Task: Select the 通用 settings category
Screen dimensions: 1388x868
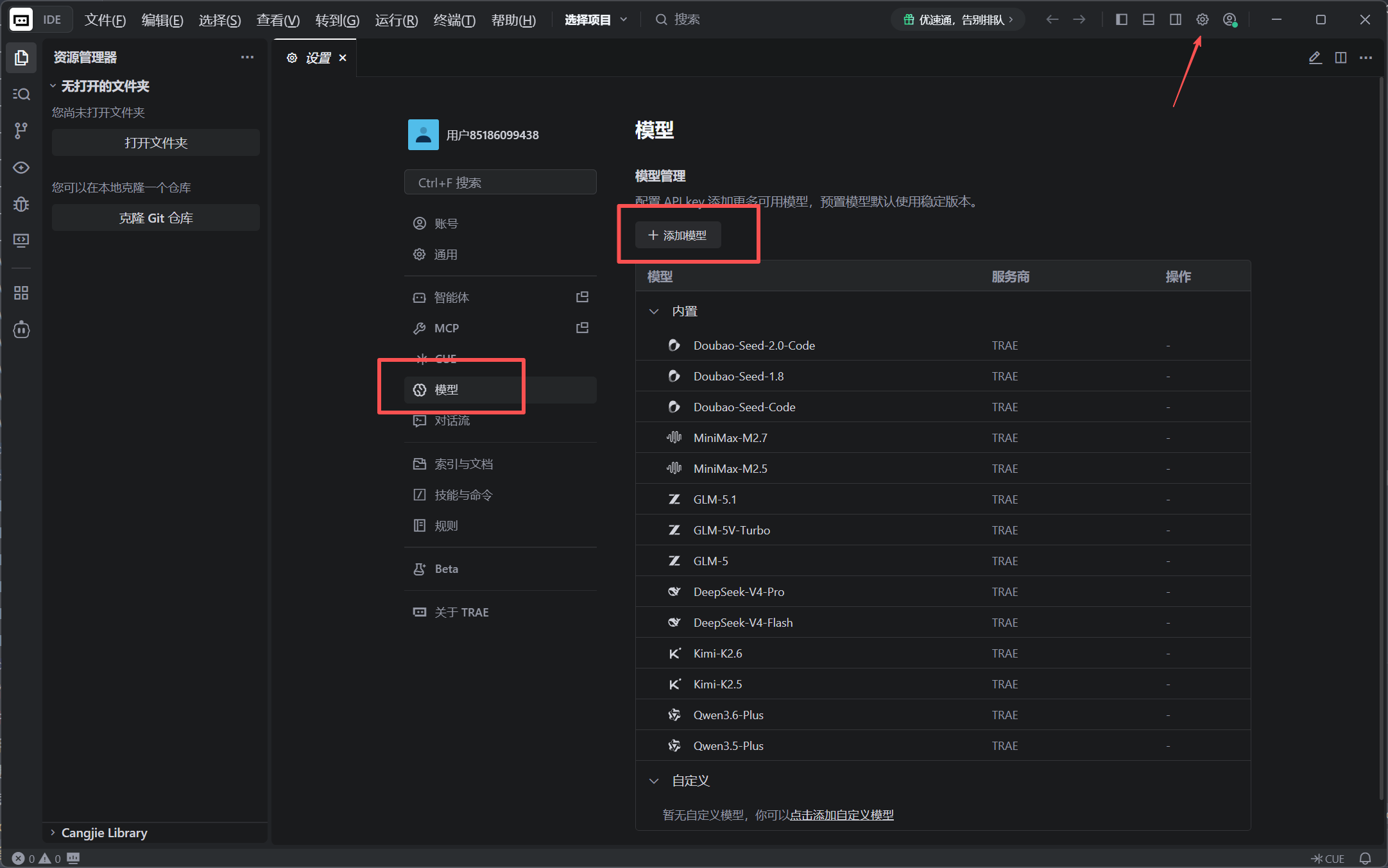Action: 500,254
